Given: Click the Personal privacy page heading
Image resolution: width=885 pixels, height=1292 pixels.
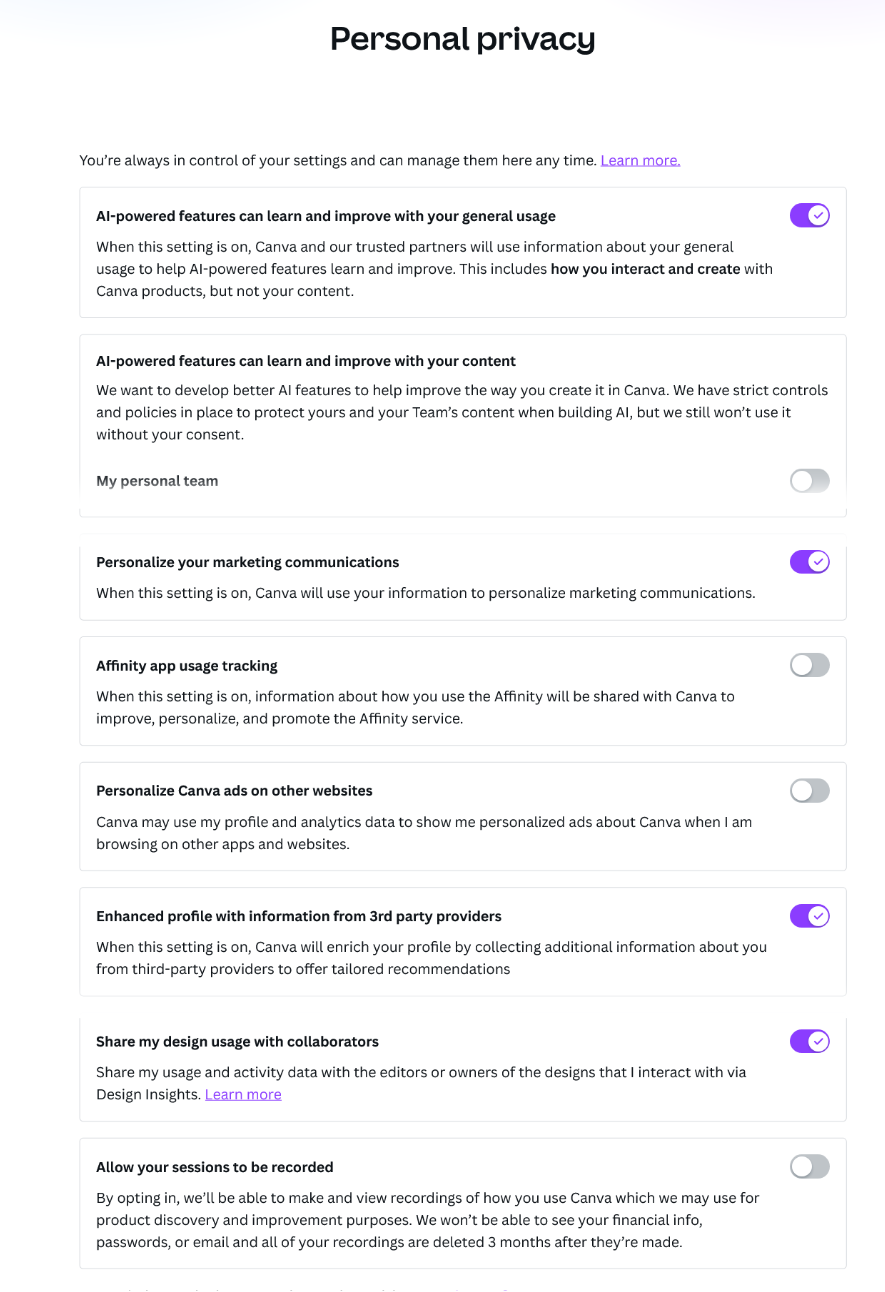Looking at the screenshot, I should click(x=462, y=39).
